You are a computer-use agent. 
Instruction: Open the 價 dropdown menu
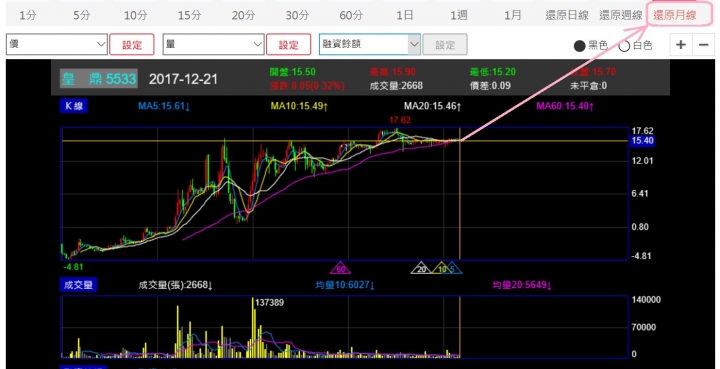pyautogui.click(x=57, y=45)
